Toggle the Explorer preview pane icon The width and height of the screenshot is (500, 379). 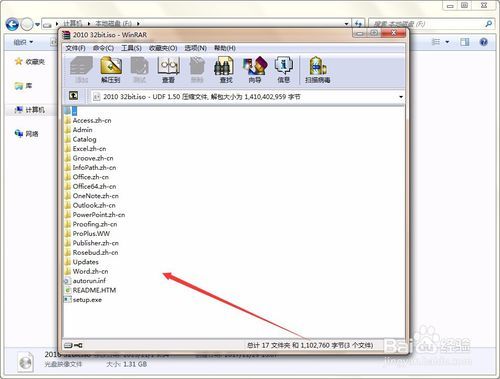[464, 42]
